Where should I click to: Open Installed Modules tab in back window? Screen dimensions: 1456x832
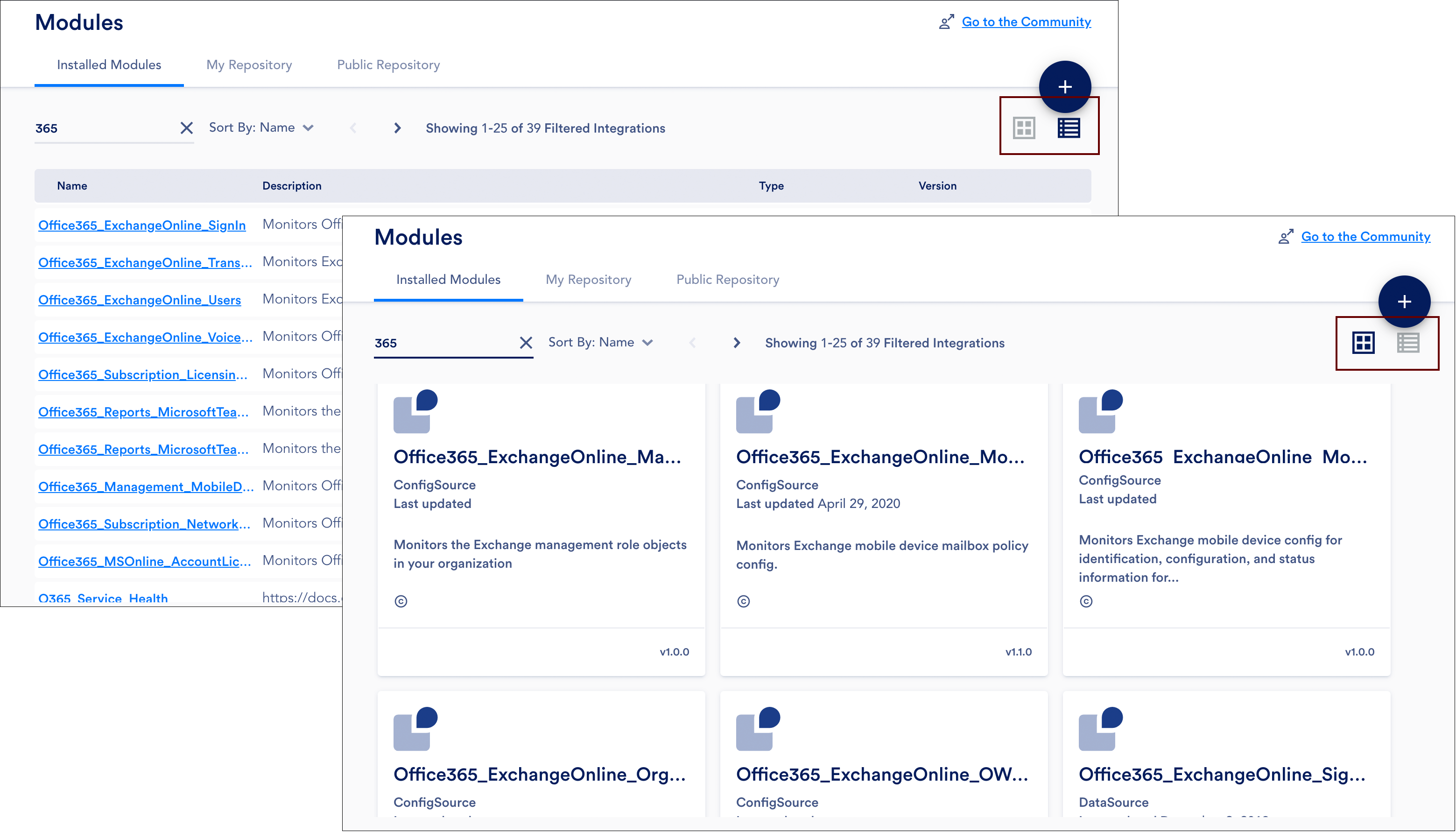tap(108, 64)
